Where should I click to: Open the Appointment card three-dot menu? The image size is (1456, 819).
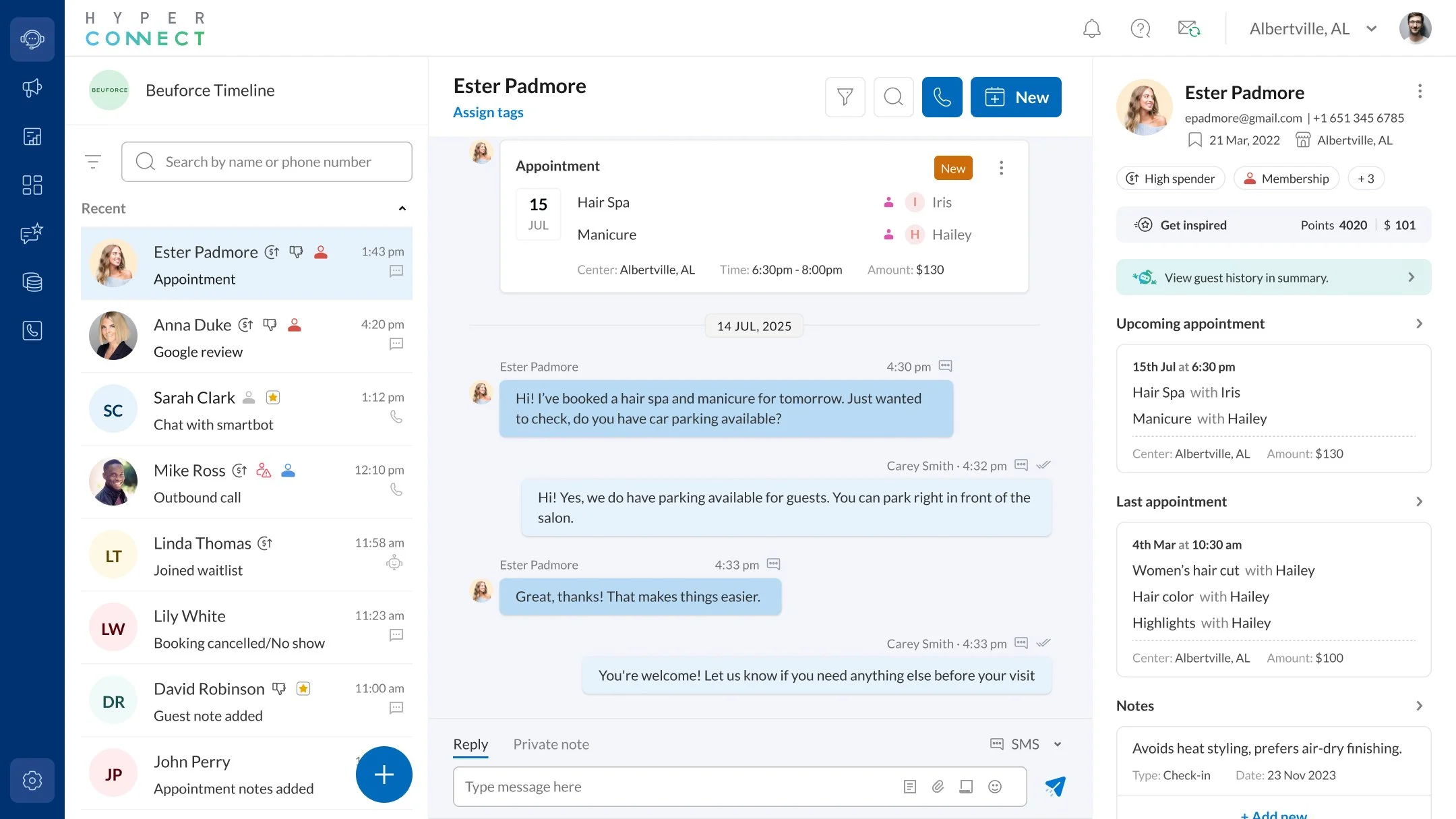tap(1002, 168)
